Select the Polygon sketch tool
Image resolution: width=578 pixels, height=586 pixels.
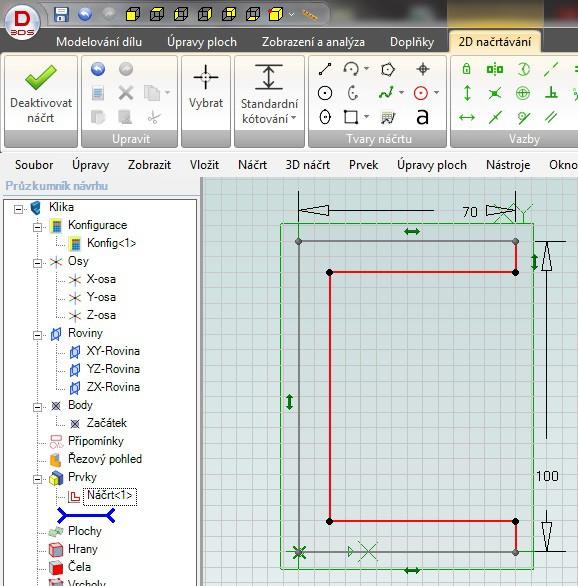[x=387, y=70]
